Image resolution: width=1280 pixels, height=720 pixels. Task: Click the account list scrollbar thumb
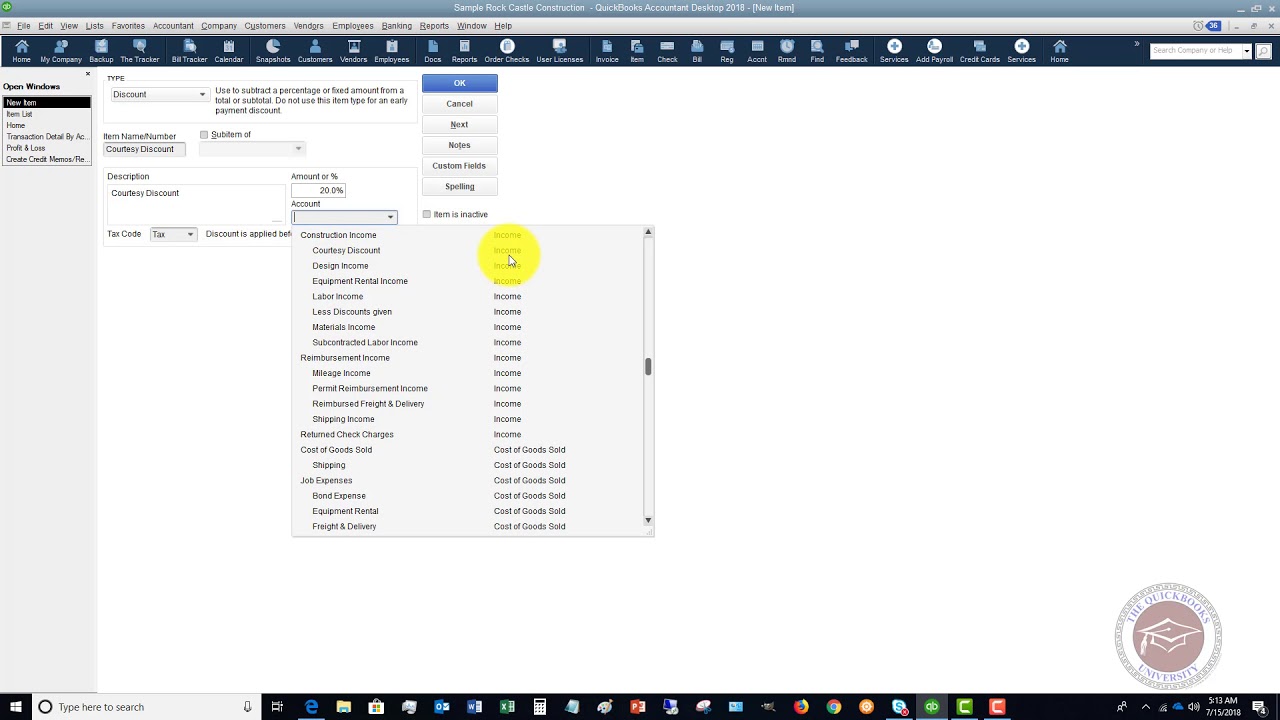click(x=648, y=367)
